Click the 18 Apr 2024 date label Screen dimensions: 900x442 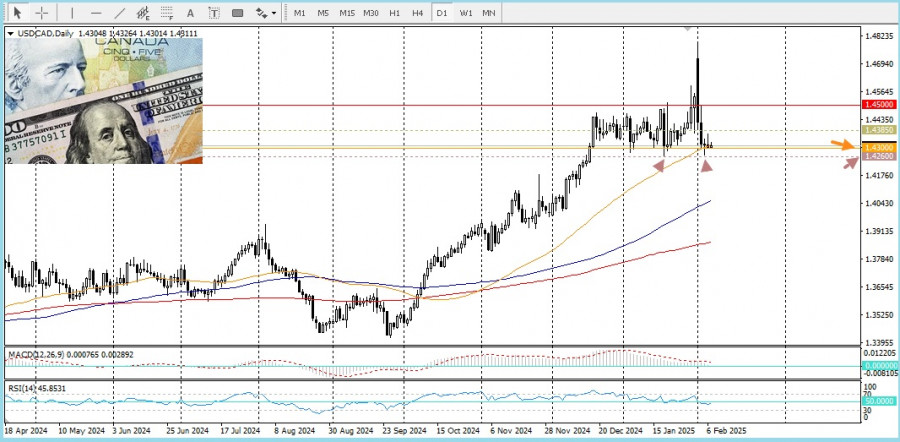[x=26, y=430]
